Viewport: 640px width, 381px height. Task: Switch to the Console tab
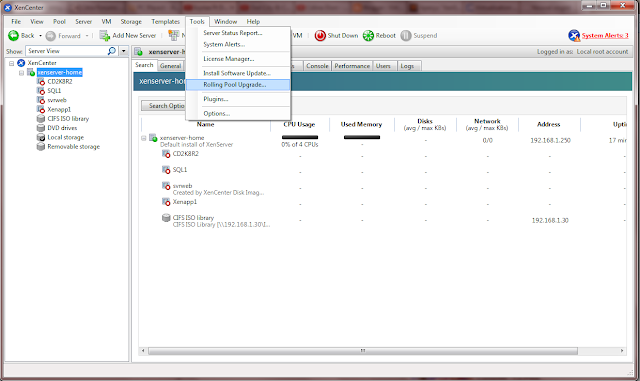(317, 66)
